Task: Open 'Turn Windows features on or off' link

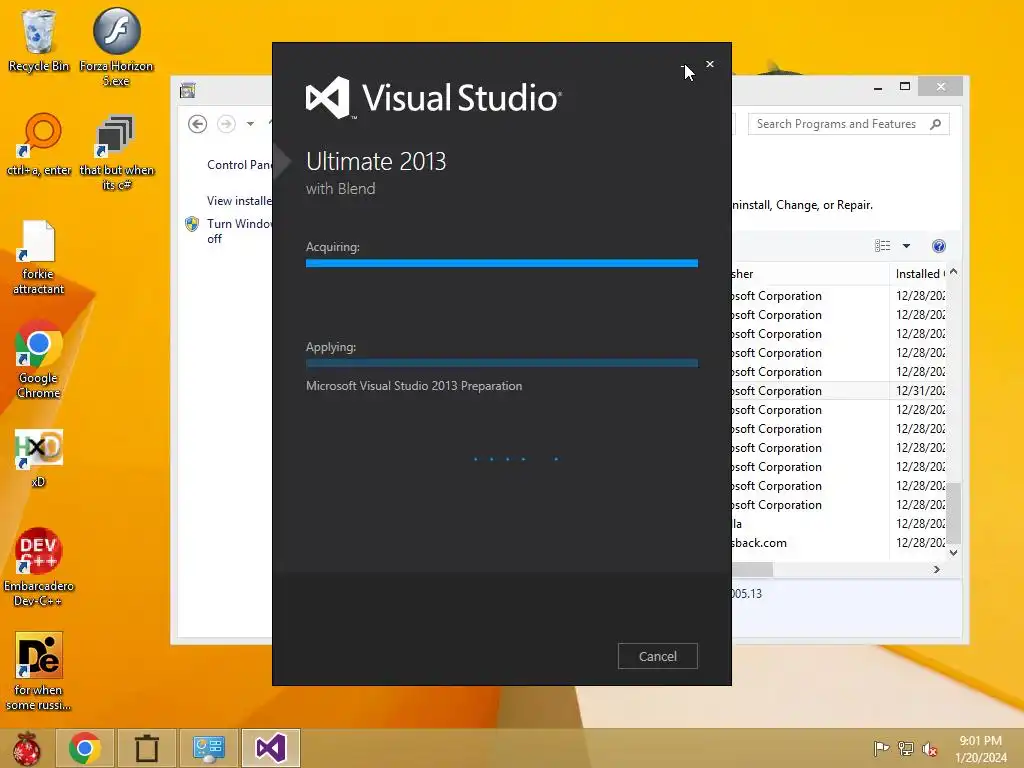Action: [x=239, y=231]
